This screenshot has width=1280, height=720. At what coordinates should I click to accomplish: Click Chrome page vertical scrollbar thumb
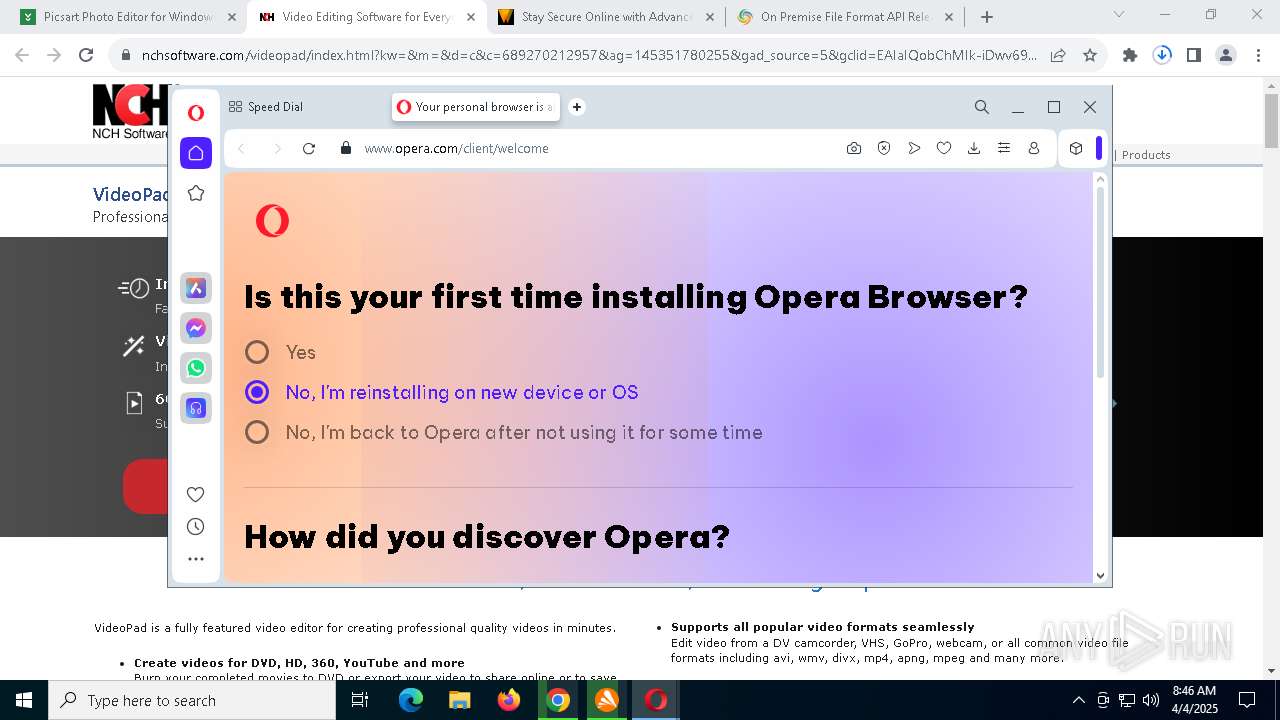click(x=1271, y=120)
